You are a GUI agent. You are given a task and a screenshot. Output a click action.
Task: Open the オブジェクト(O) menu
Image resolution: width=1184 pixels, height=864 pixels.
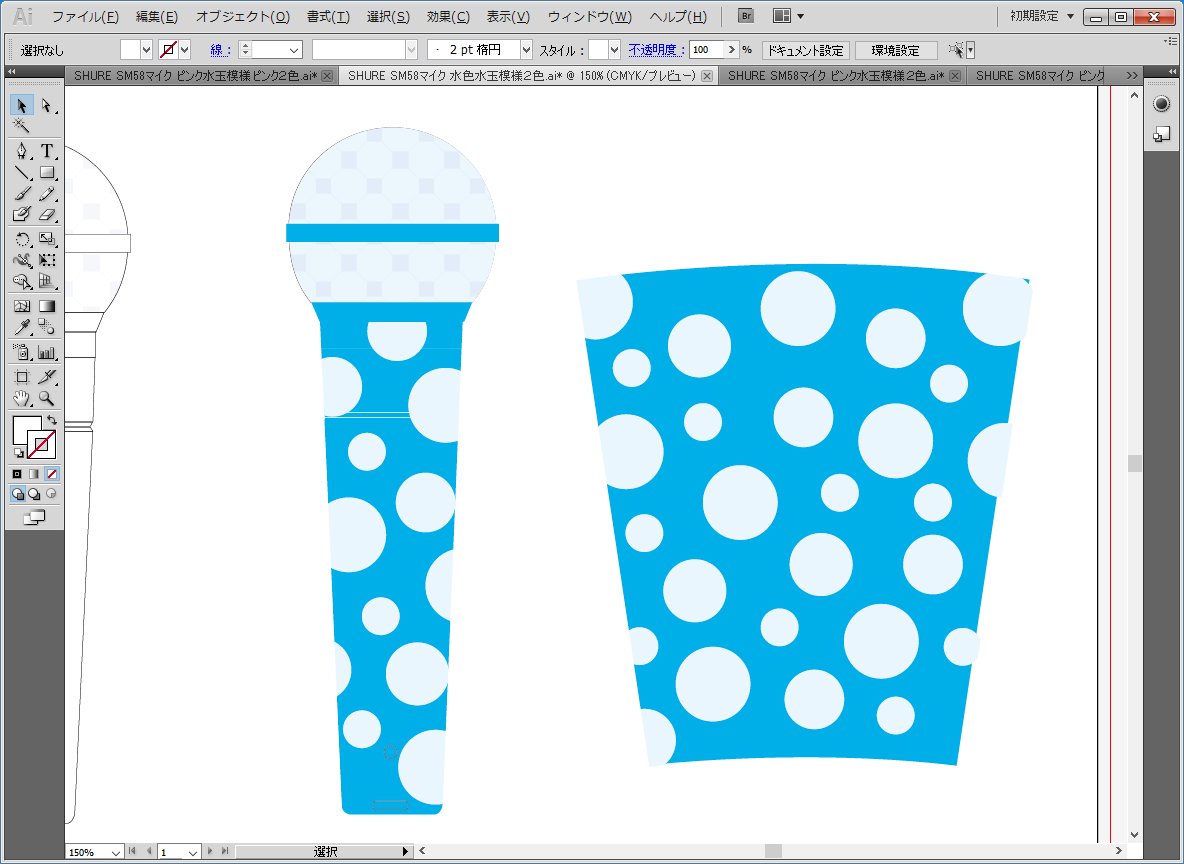tap(242, 17)
